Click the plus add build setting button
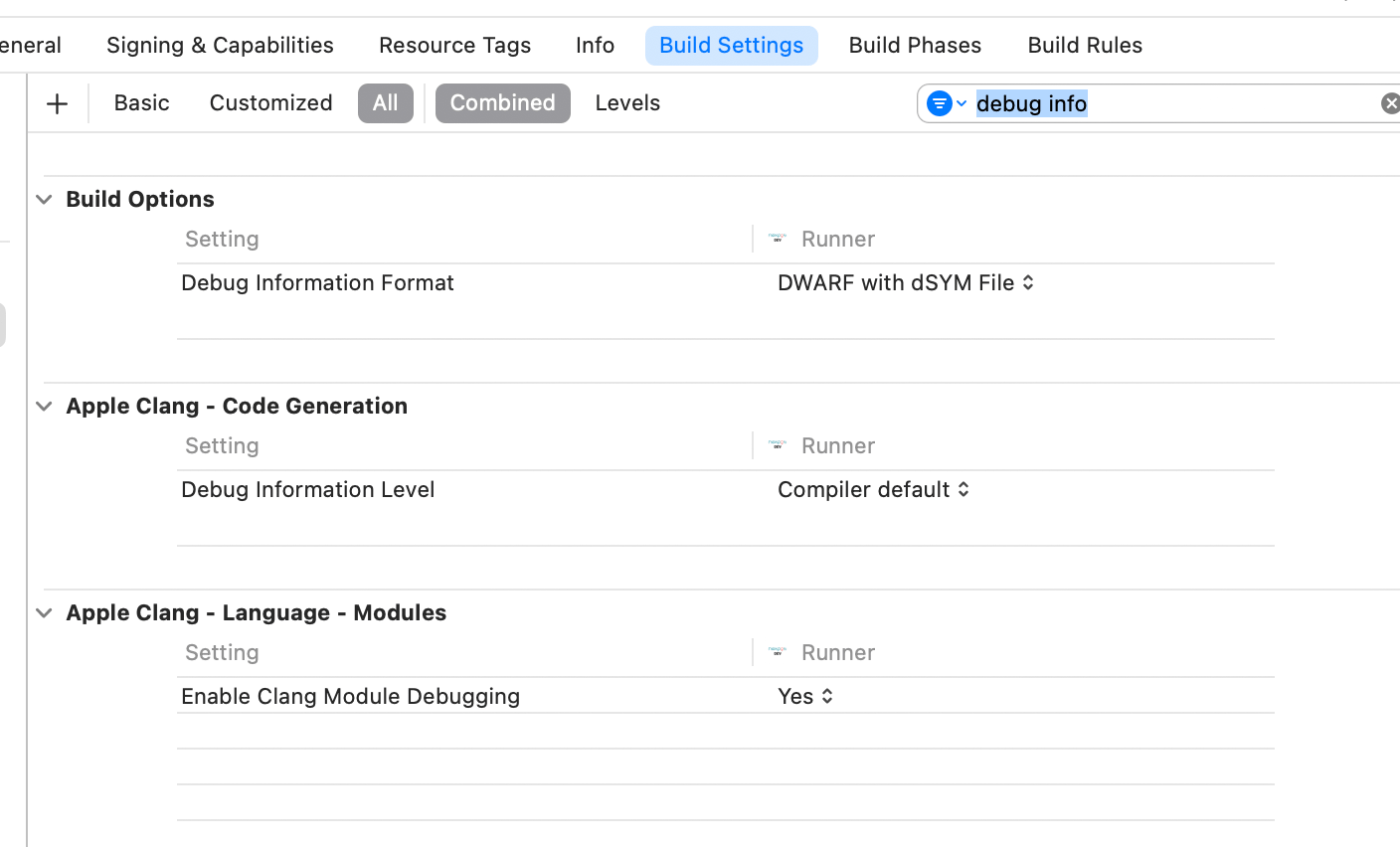This screenshot has height=847, width=1400. (57, 103)
